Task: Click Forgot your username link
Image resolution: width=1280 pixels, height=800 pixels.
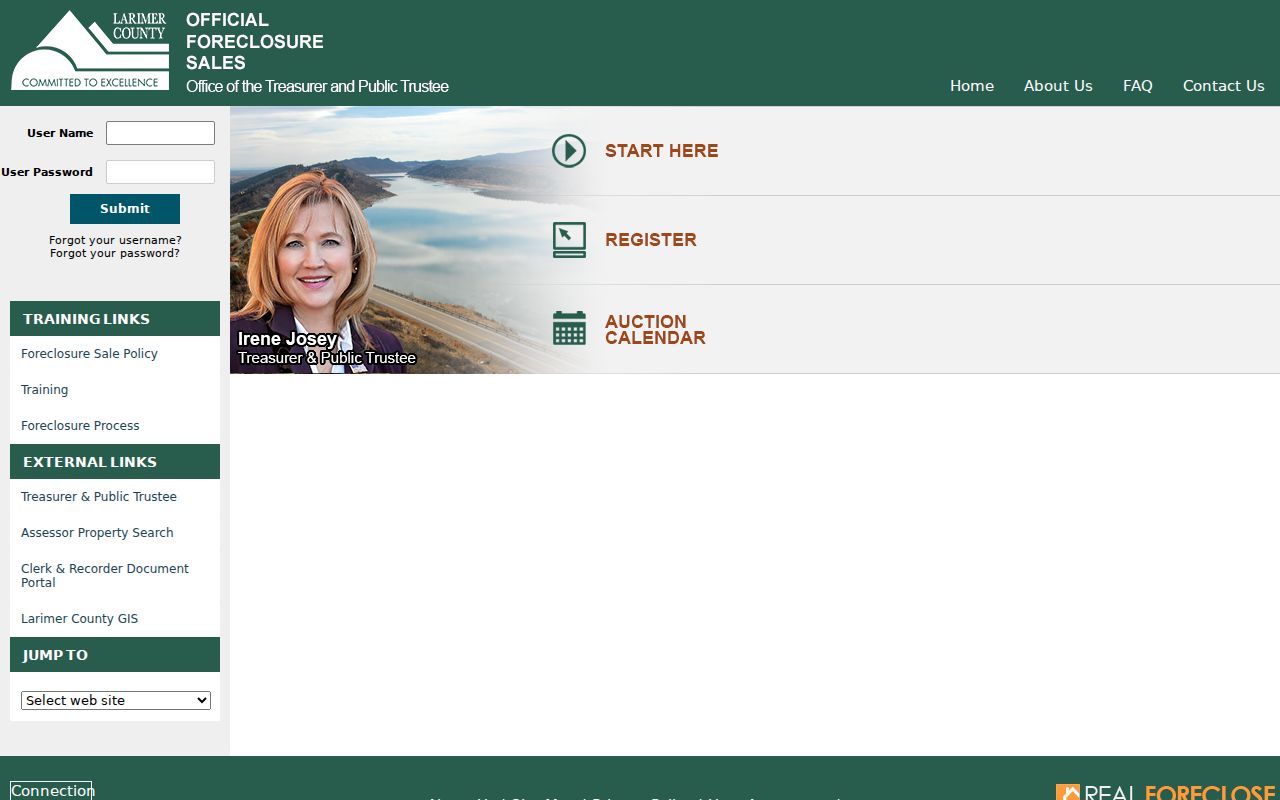Action: tap(115, 240)
